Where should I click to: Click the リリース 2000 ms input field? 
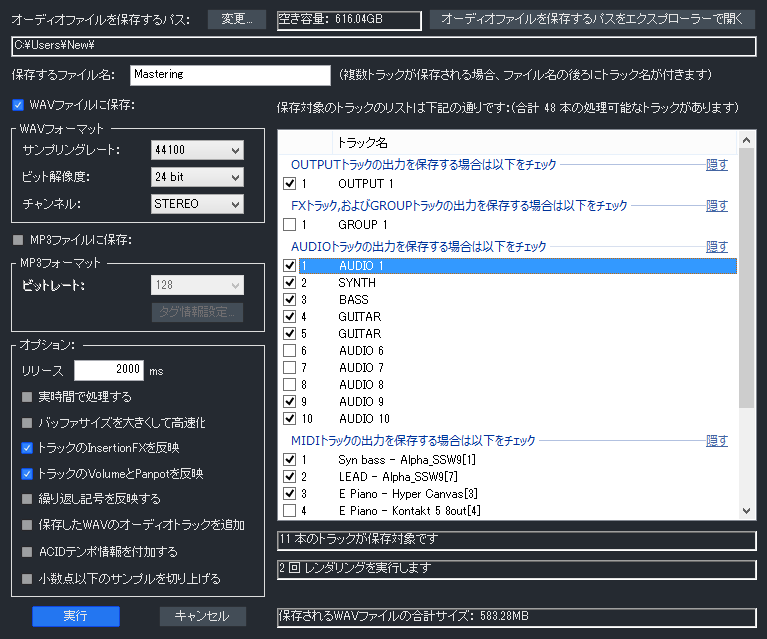click(x=109, y=370)
